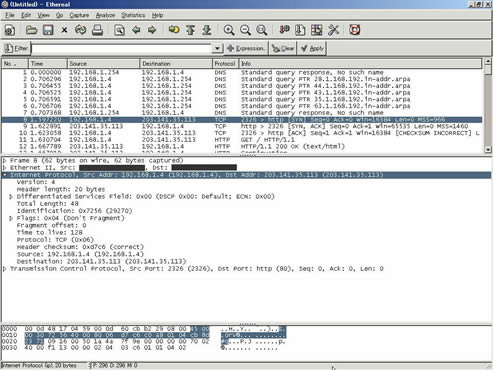
Task: Open the Edit menu
Action: coord(26,15)
